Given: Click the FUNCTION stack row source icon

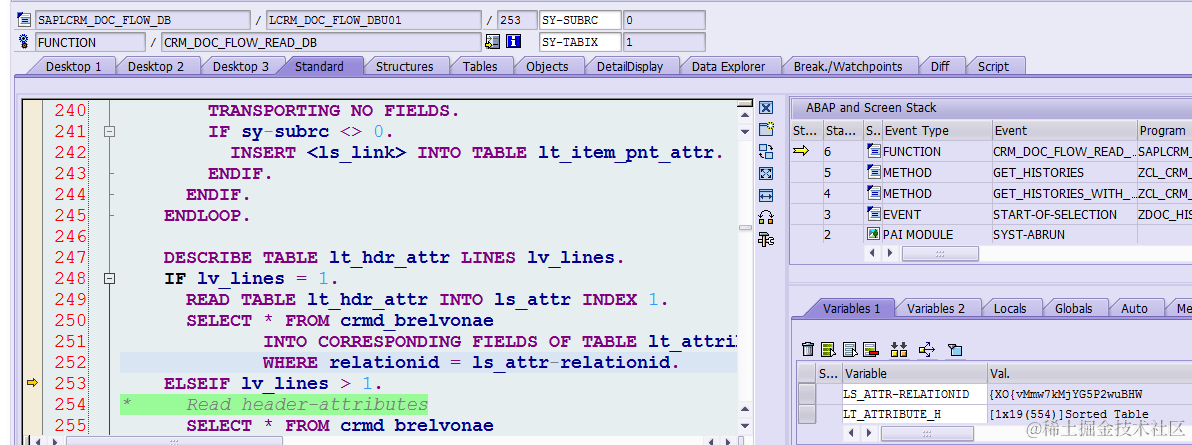Looking at the screenshot, I should (873, 151).
